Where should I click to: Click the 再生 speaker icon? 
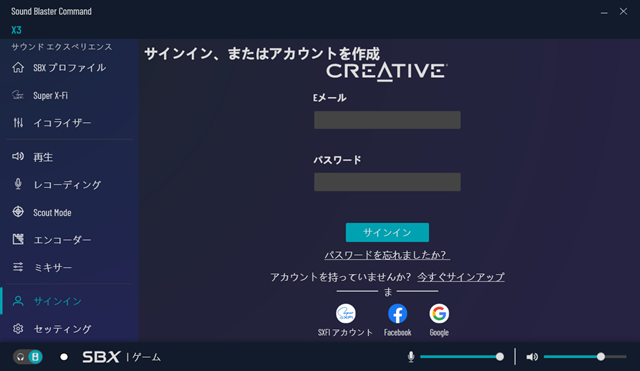click(18, 156)
